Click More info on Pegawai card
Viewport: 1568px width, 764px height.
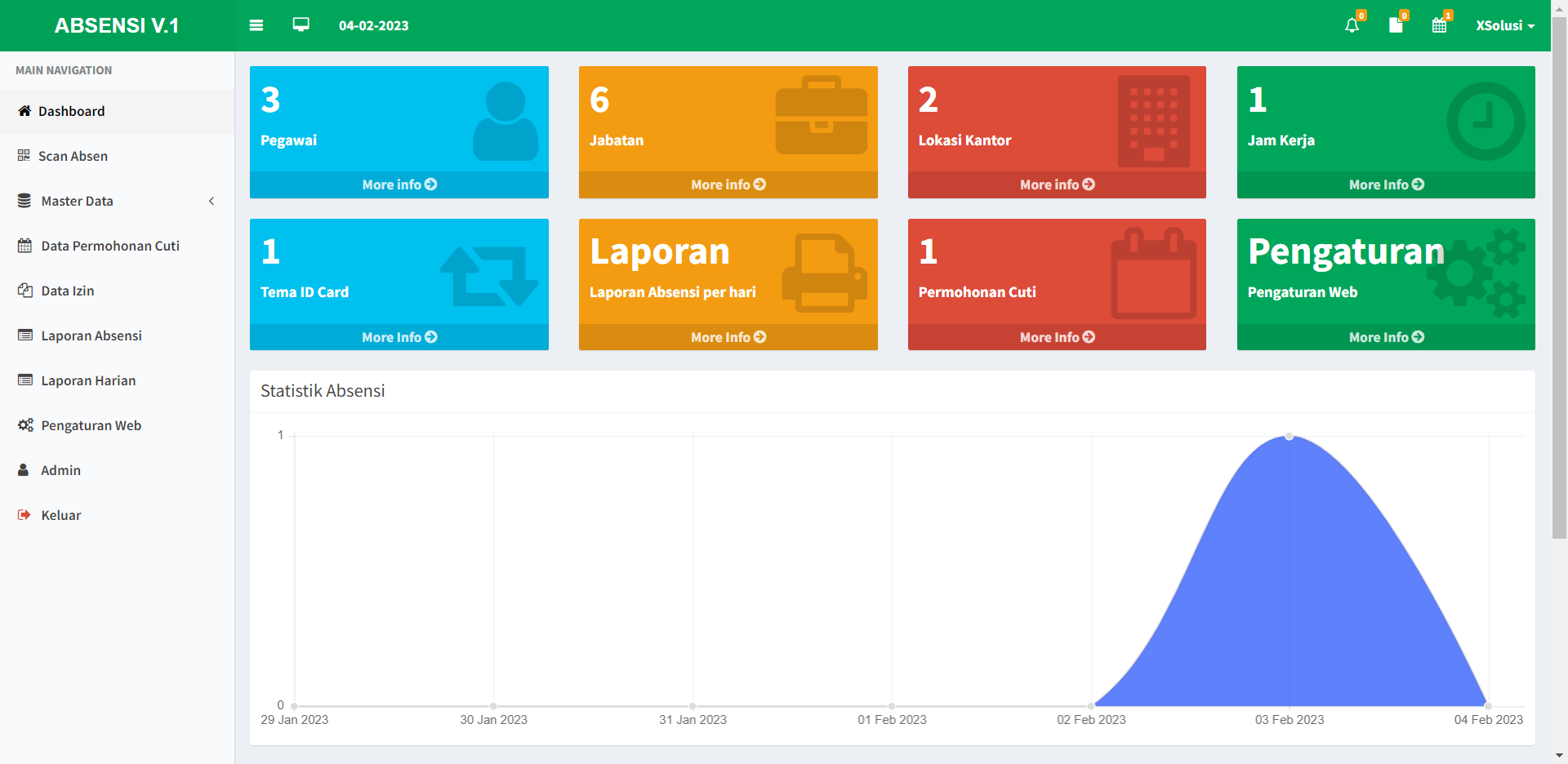[399, 184]
